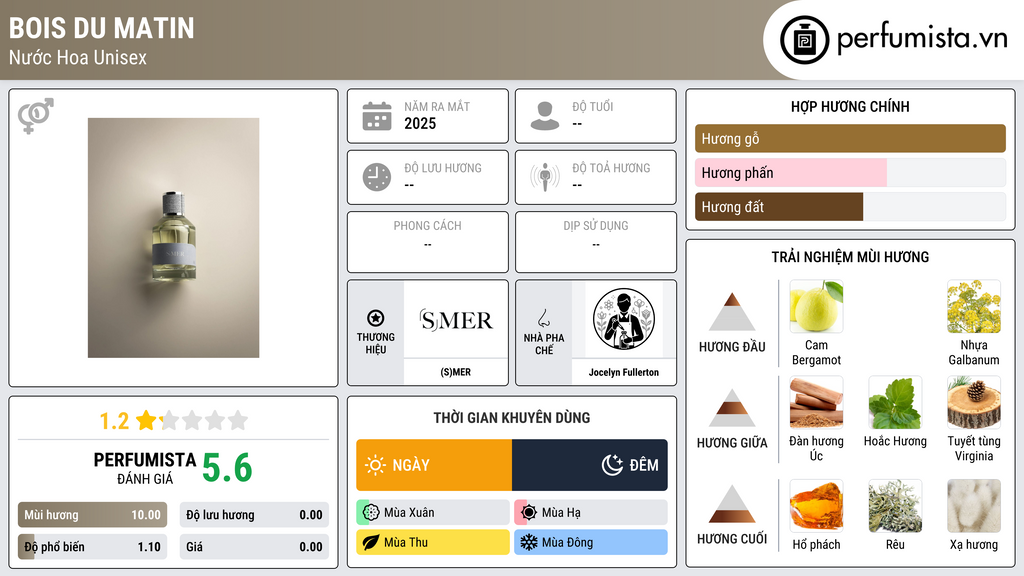
Task: Click the perfumista.vn bottle logo icon
Action: (x=805, y=40)
